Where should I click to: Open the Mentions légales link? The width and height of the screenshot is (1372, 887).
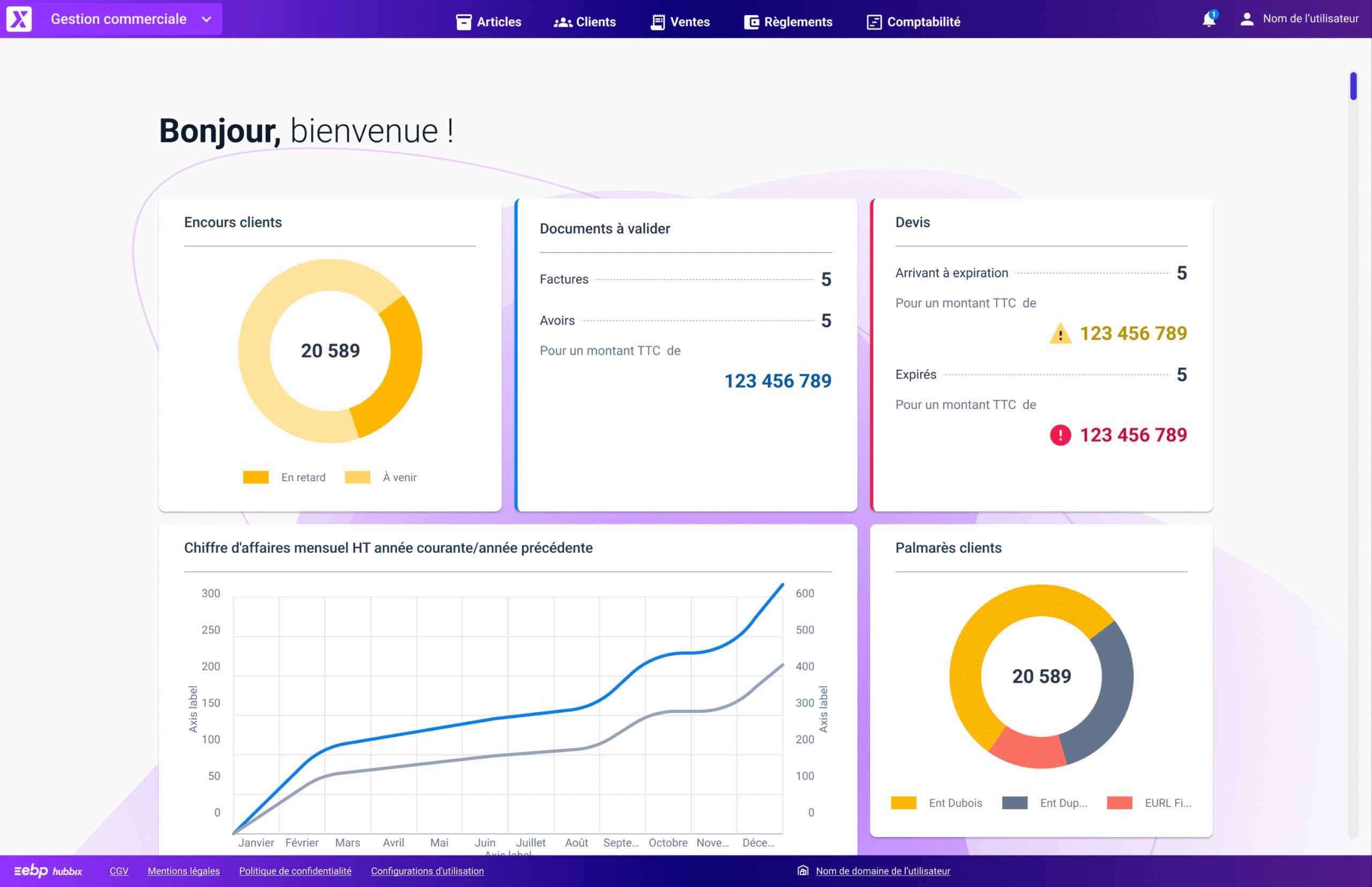[183, 871]
